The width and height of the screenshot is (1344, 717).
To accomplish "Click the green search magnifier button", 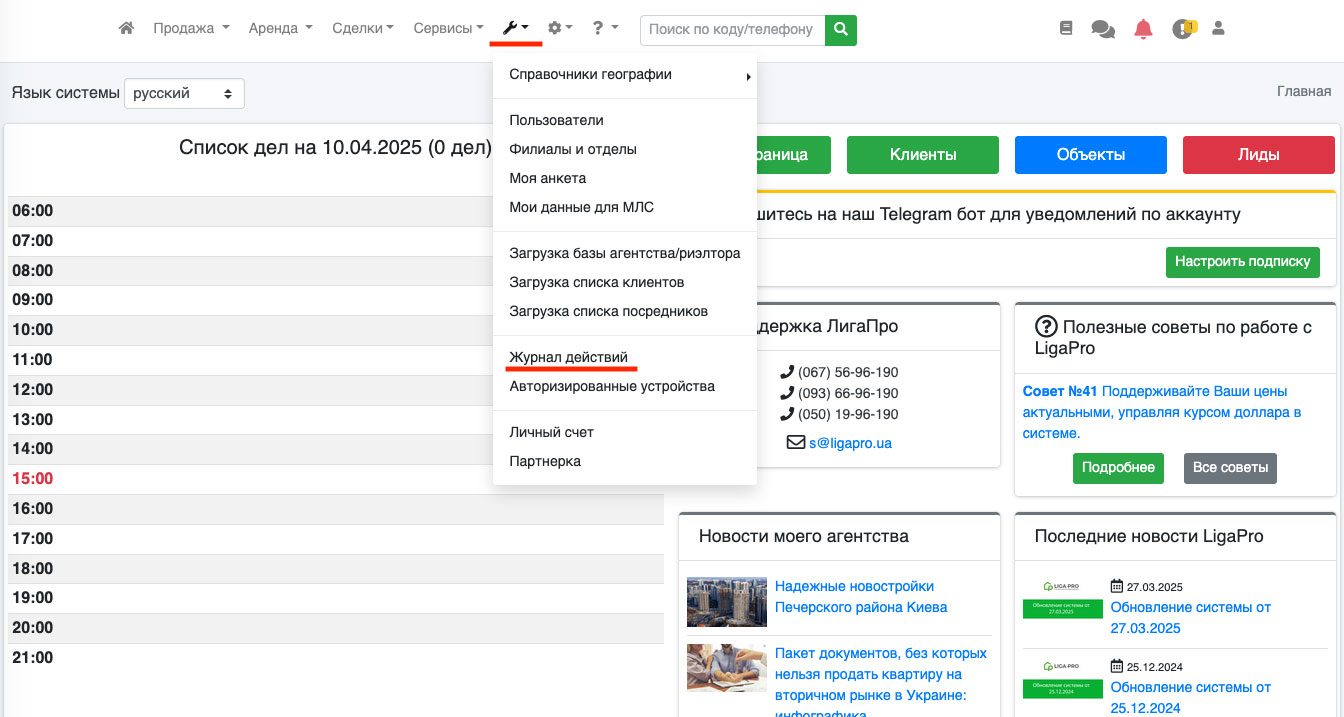I will click(841, 30).
